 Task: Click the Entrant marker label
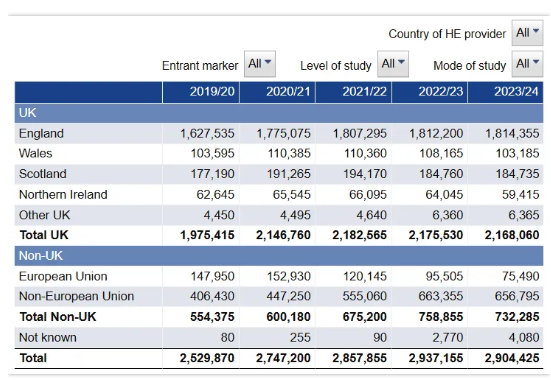pos(200,65)
